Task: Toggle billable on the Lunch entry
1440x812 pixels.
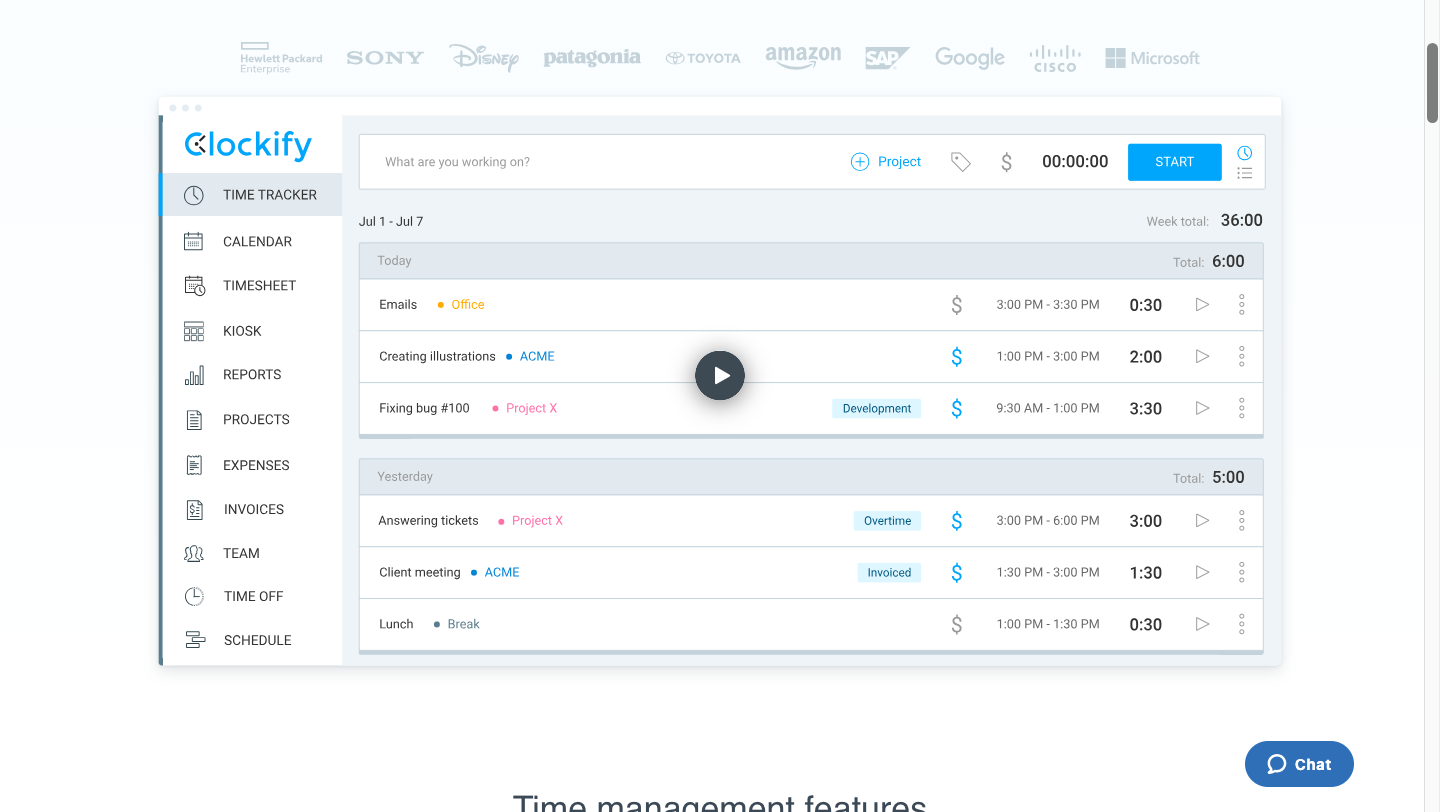Action: tap(956, 625)
